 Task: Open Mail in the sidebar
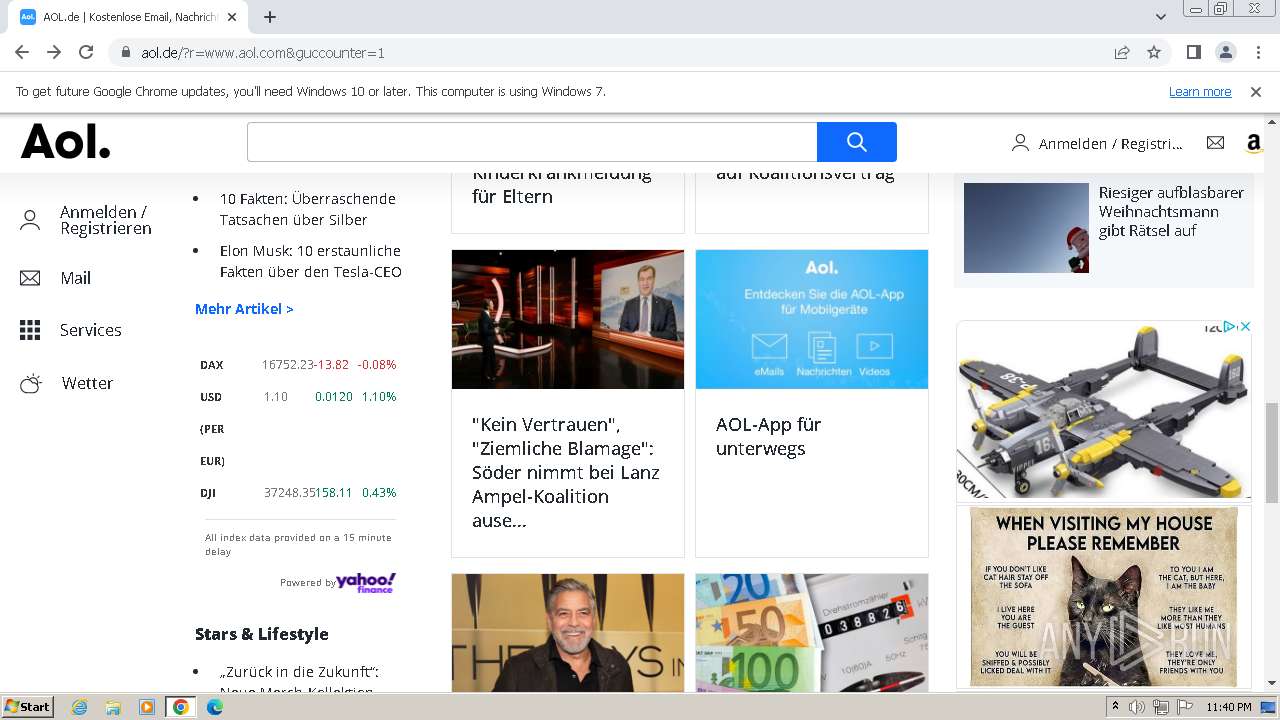(x=75, y=278)
